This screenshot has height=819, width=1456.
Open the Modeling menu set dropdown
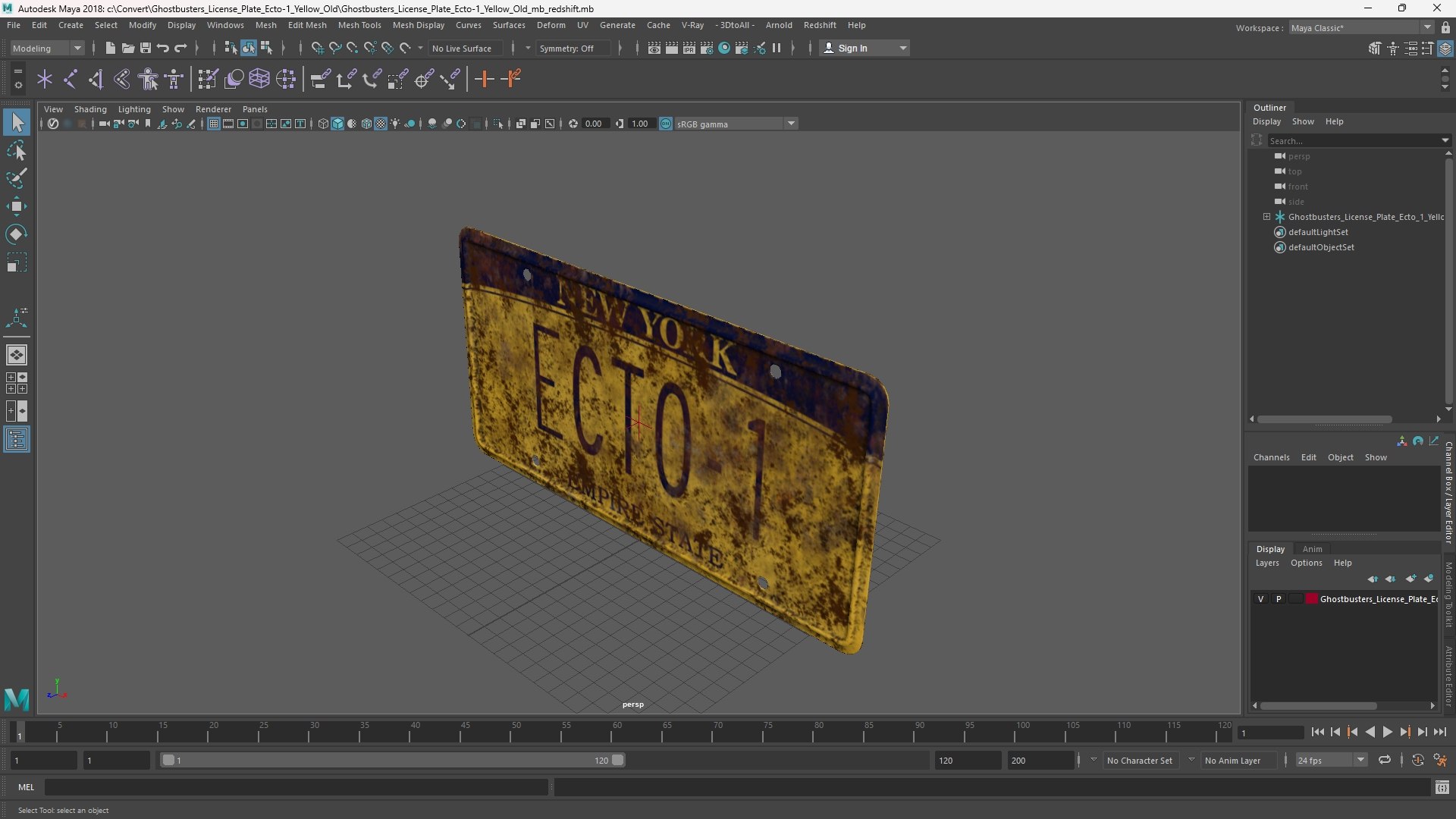(47, 48)
